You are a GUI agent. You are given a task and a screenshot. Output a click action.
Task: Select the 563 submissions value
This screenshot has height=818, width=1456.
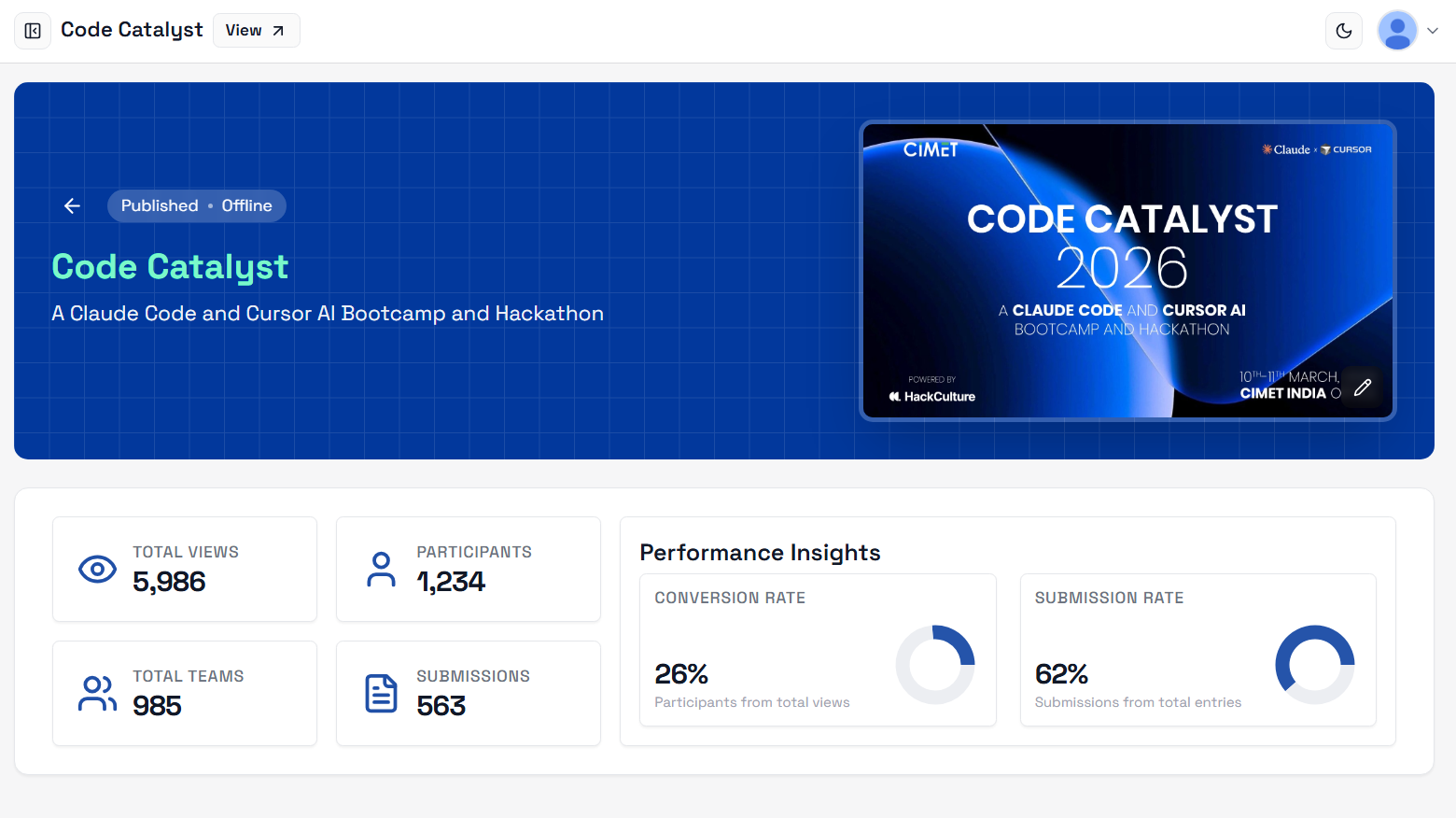[x=441, y=706]
